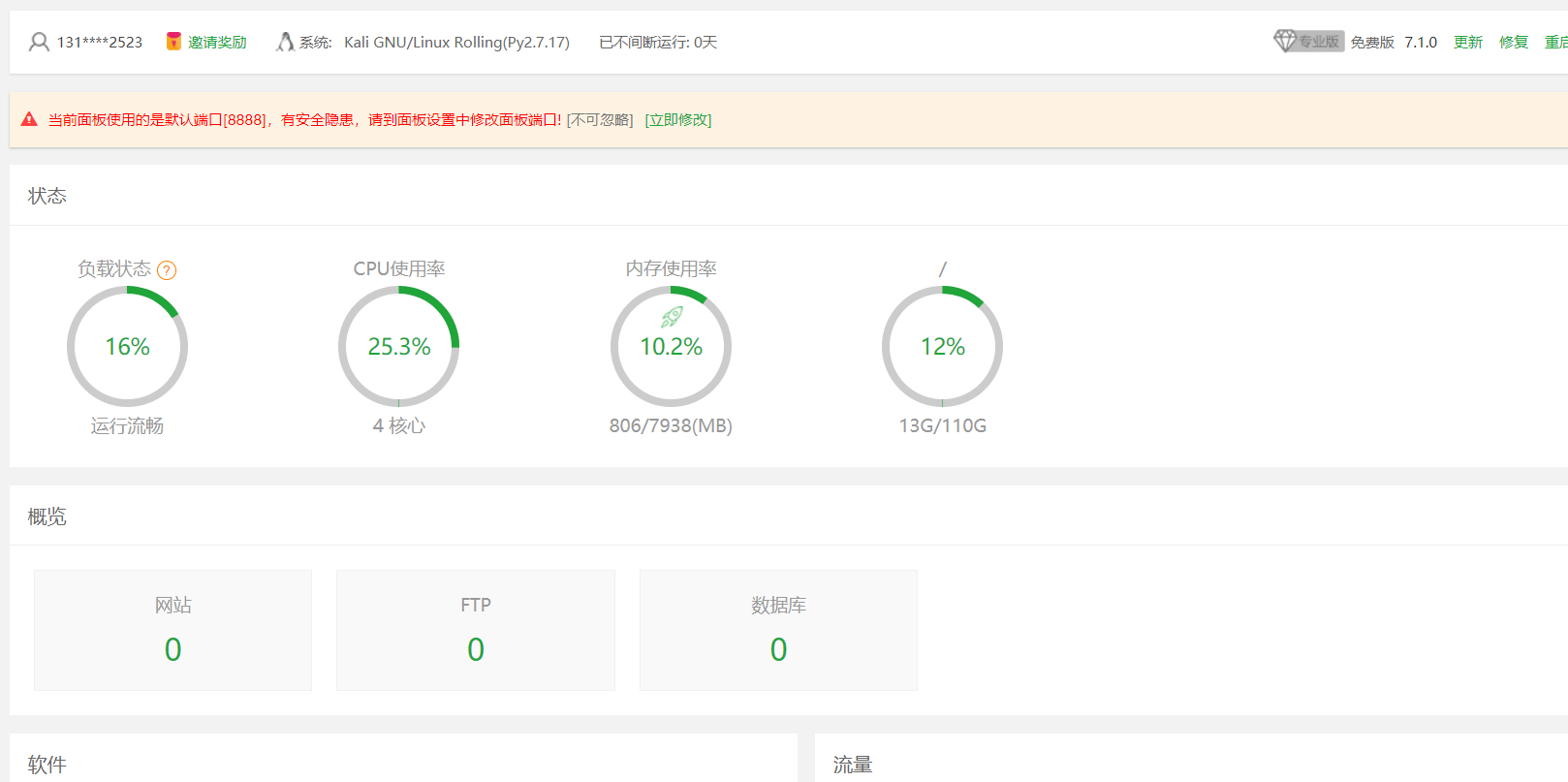
Task: Click the 13G/110G disk value
Action: [943, 425]
